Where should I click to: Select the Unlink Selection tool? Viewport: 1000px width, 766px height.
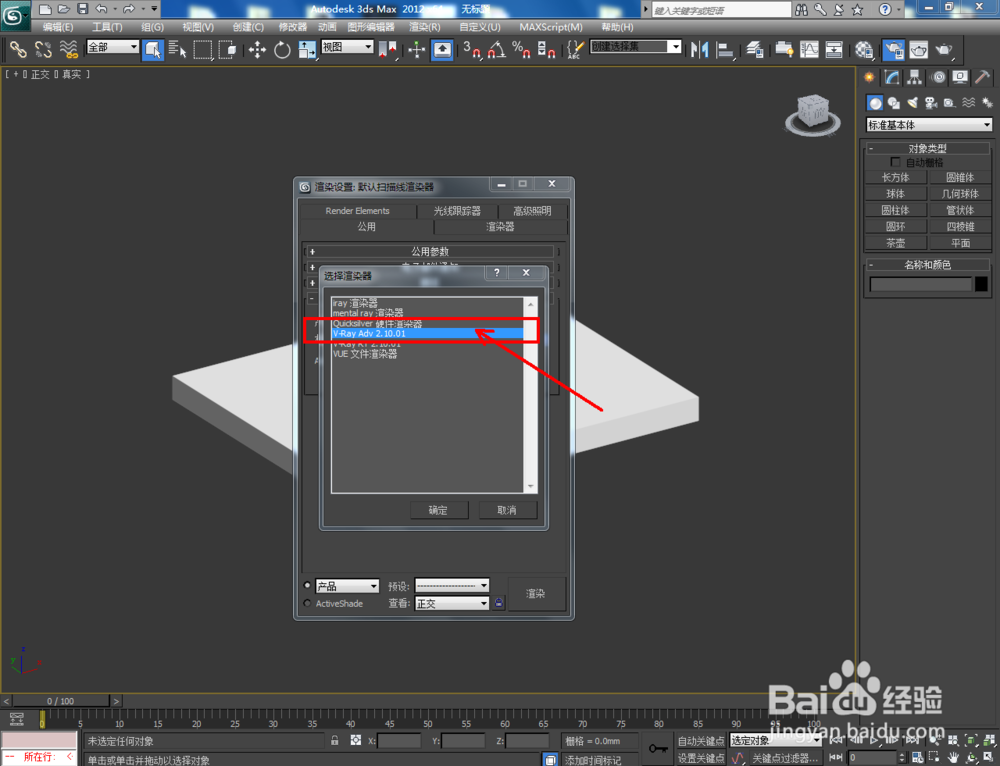point(43,49)
